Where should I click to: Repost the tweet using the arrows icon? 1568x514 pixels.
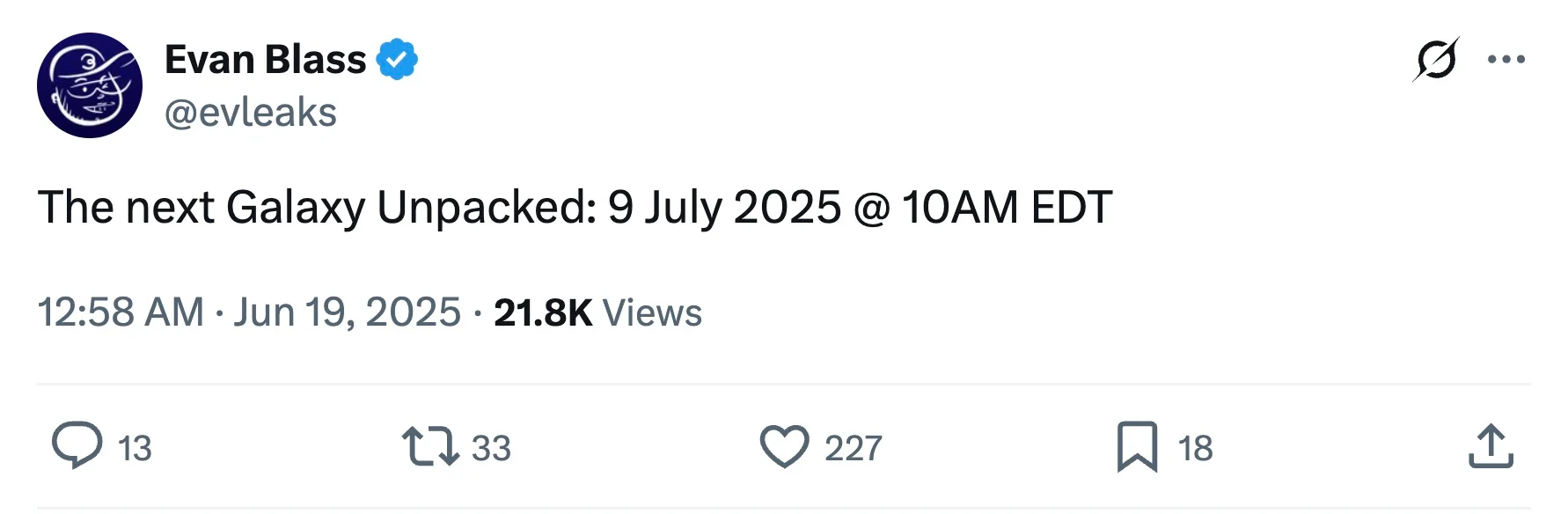click(x=430, y=446)
